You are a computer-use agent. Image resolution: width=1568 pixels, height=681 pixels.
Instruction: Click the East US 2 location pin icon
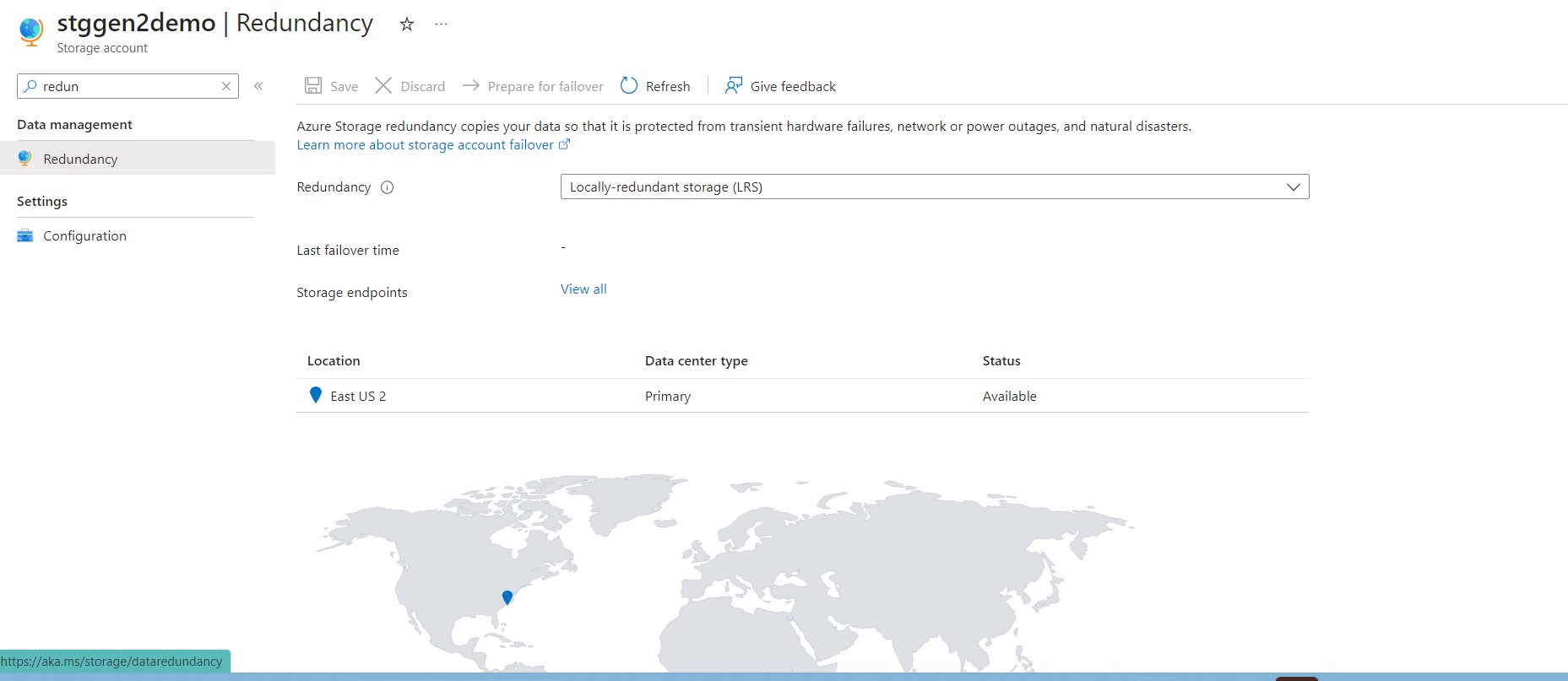316,395
